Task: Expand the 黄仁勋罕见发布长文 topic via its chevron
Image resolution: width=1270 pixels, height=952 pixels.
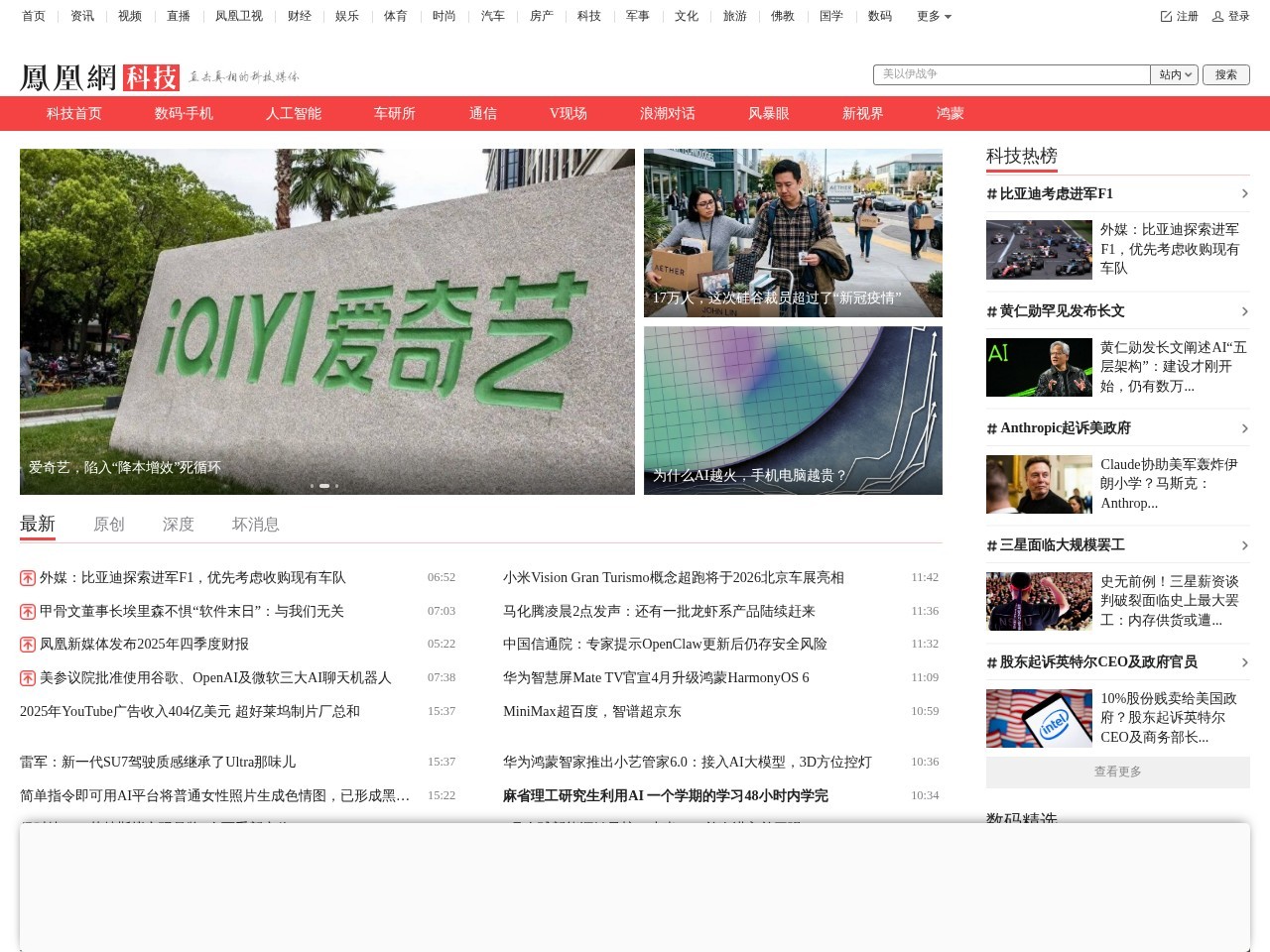Action: pyautogui.click(x=1244, y=310)
